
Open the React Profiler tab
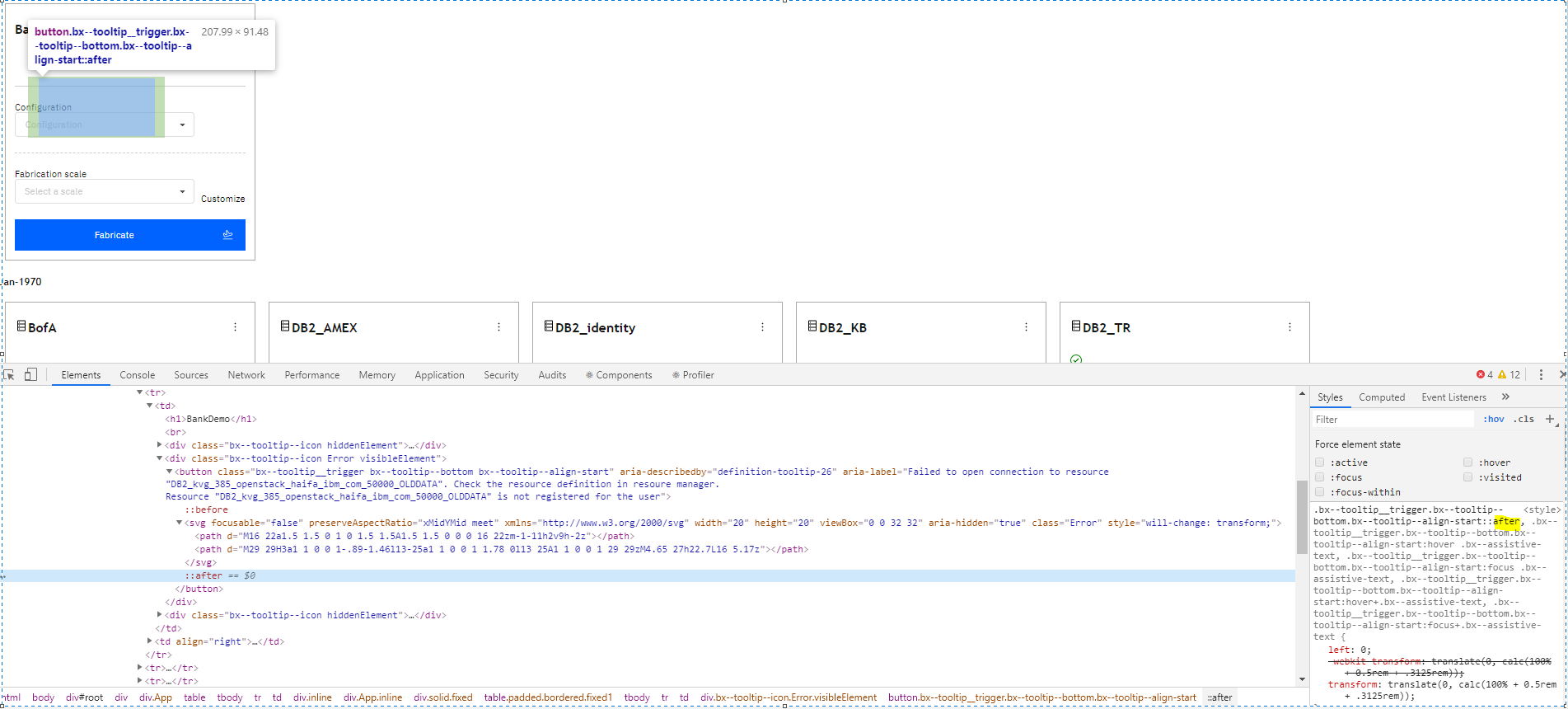point(693,374)
